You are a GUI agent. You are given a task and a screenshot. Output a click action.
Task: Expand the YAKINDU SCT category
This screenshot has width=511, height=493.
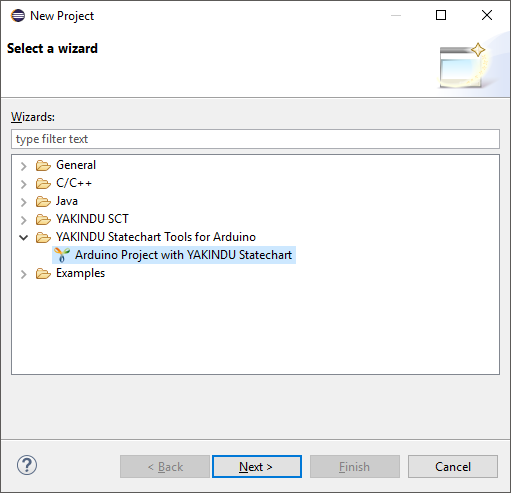click(x=24, y=220)
